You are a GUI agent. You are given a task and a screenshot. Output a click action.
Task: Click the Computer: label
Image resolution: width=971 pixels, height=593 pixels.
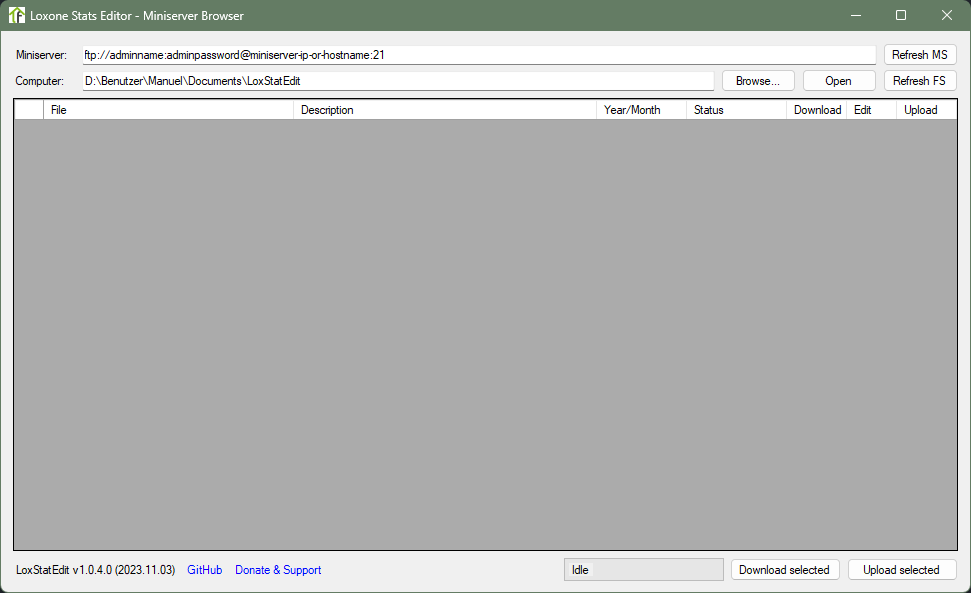tap(40, 80)
